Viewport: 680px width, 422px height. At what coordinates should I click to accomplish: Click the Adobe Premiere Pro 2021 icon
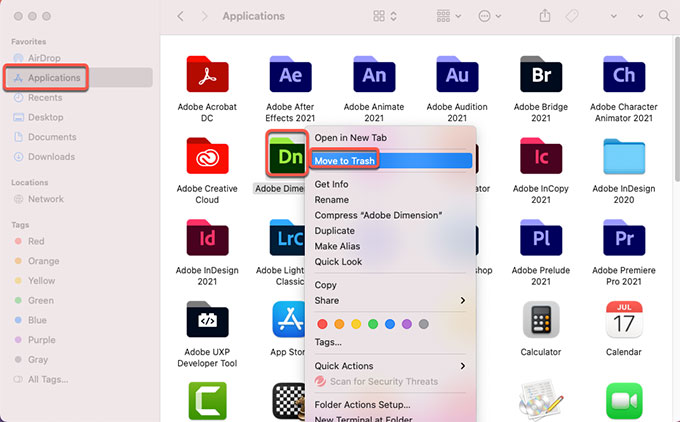[624, 238]
